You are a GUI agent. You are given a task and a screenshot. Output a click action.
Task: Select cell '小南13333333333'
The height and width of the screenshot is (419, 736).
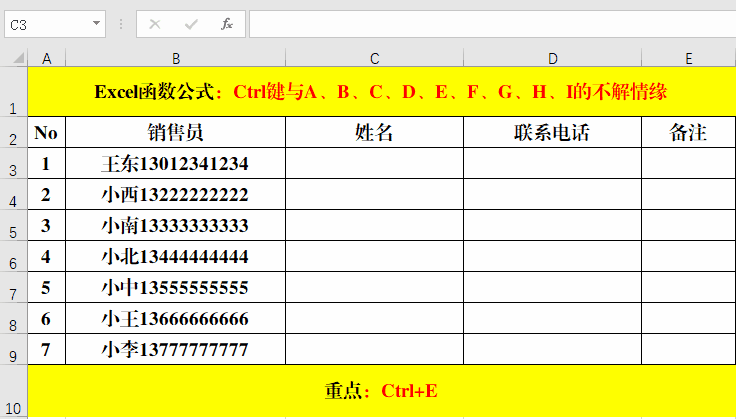click(x=176, y=225)
